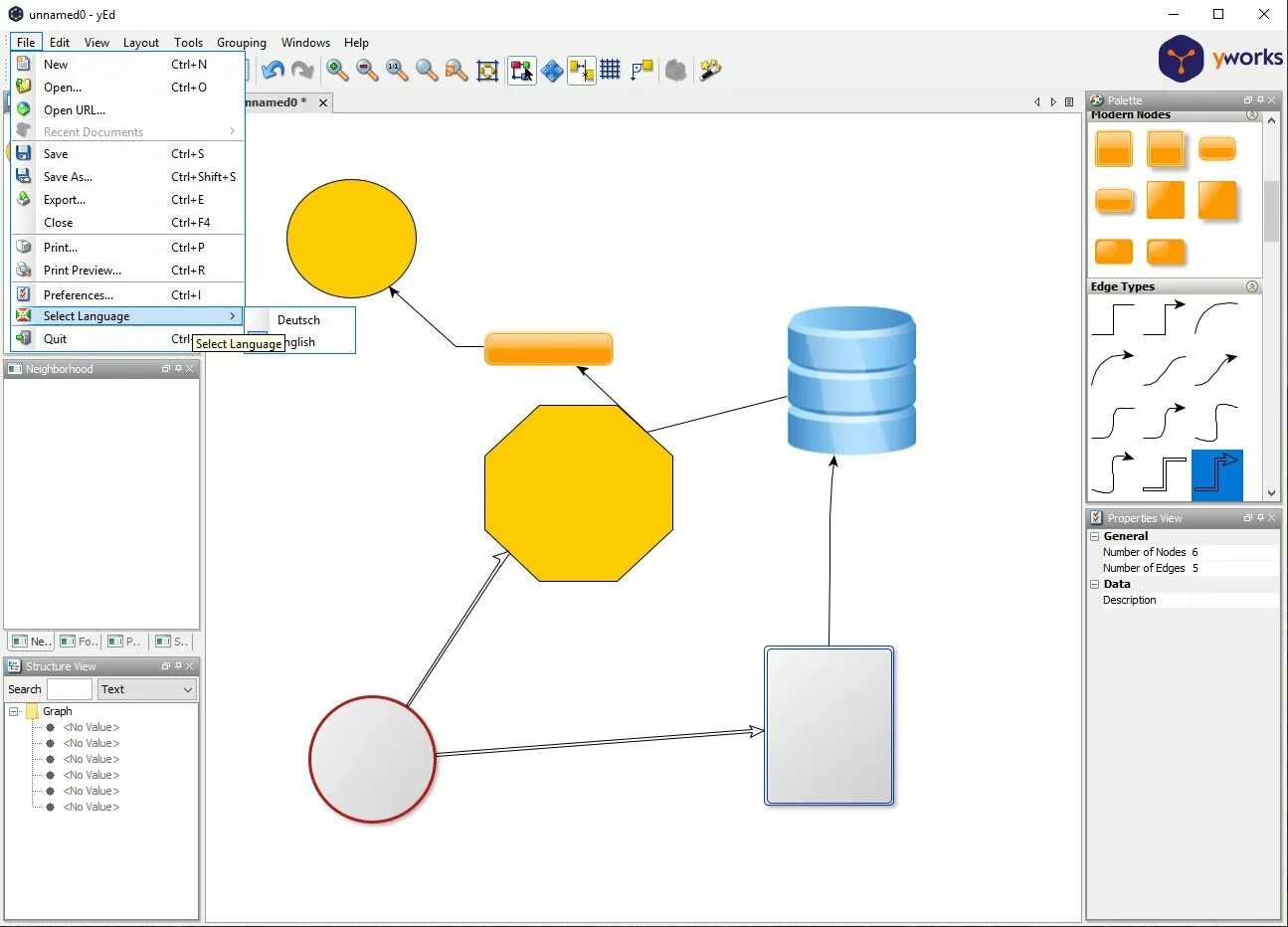Open the Text dropdown in Structure View
Screen dimensions: 1288x927
click(x=146, y=689)
